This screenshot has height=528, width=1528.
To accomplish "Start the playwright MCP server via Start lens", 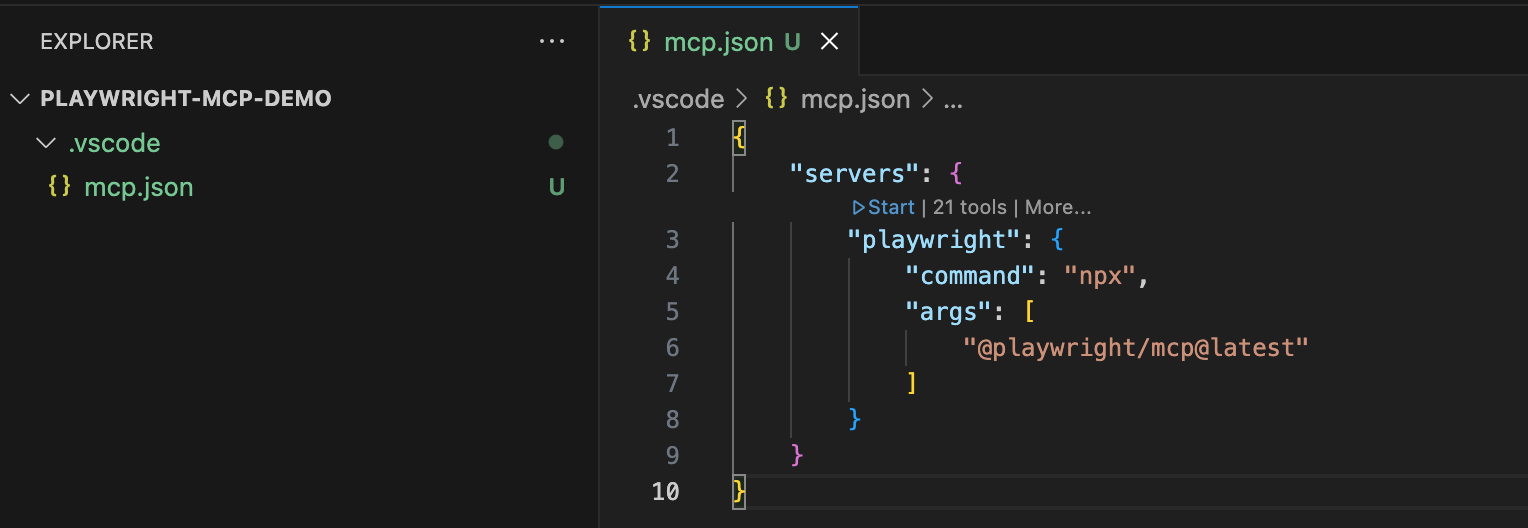I will click(x=884, y=207).
